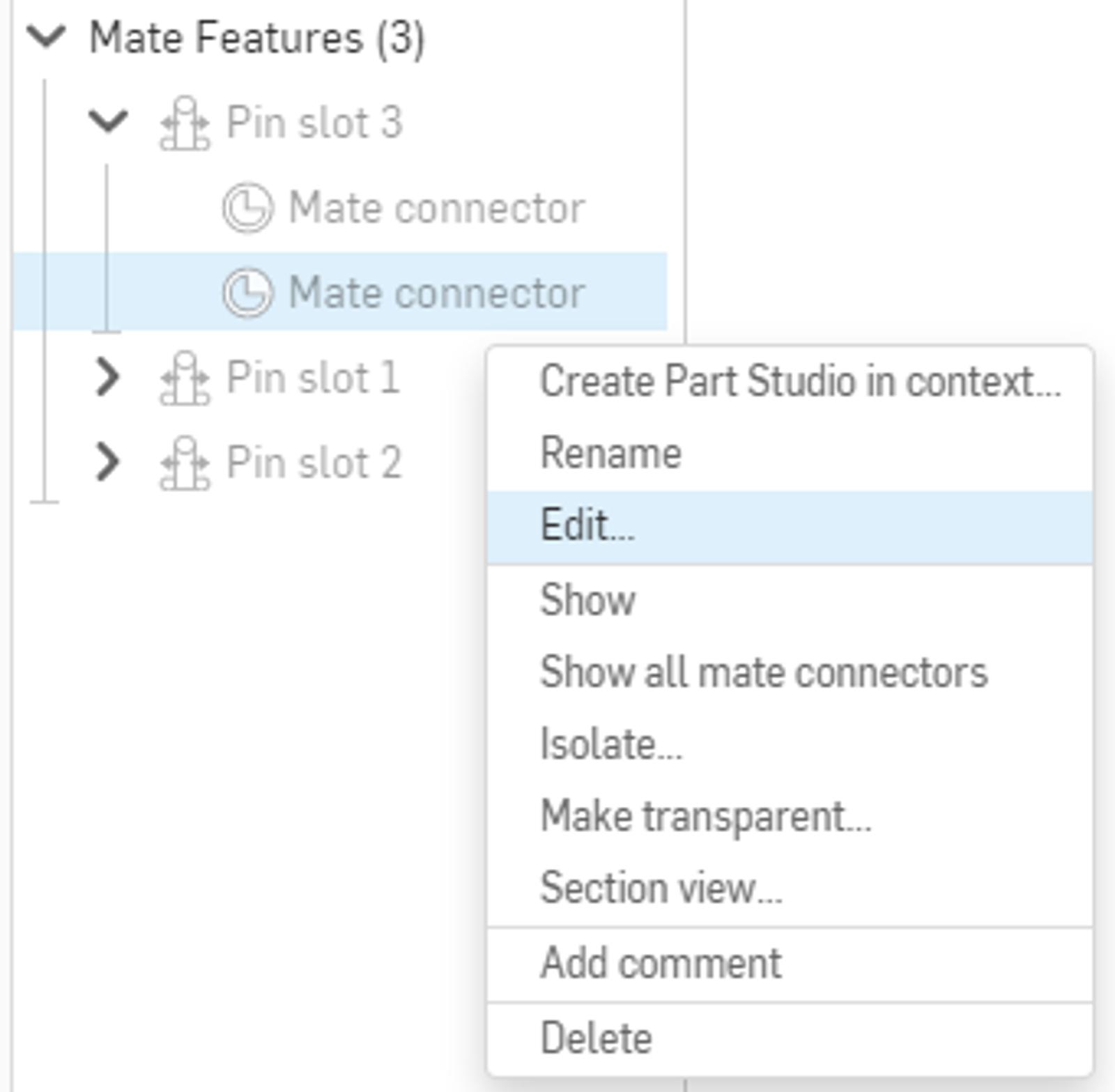Select Add comment menu entry
The height and width of the screenshot is (1092, 1115).
(661, 964)
